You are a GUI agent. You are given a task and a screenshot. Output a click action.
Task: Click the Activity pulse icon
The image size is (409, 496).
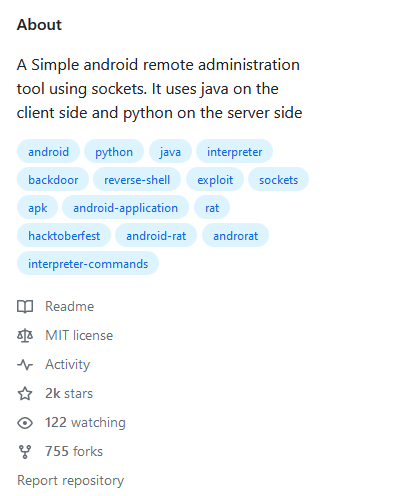point(25,364)
